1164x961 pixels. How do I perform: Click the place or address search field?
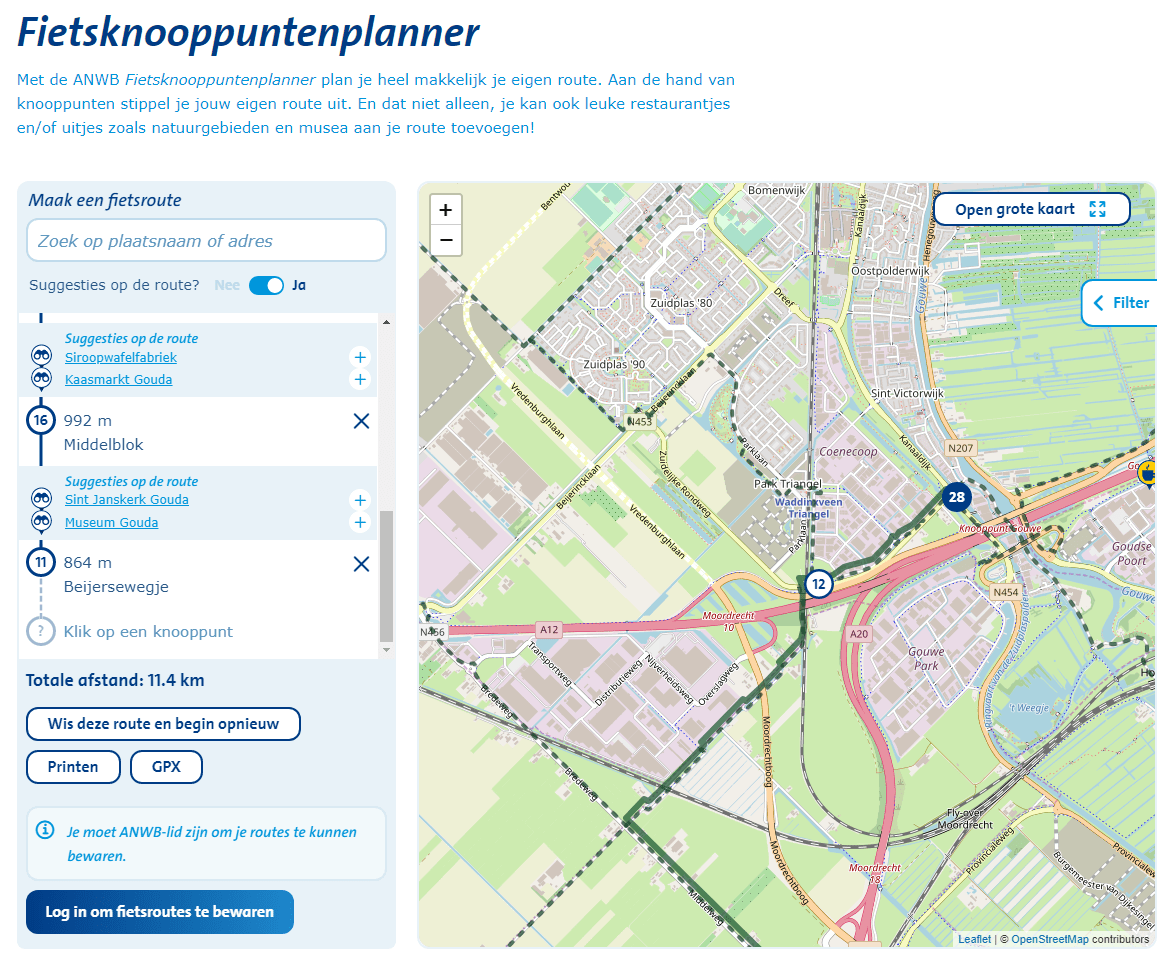click(206, 241)
